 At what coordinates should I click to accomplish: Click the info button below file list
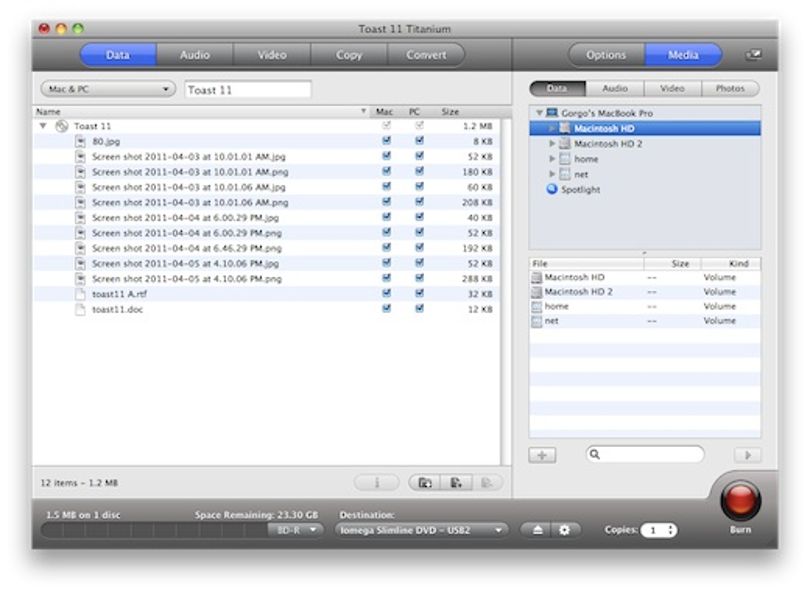[x=377, y=483]
